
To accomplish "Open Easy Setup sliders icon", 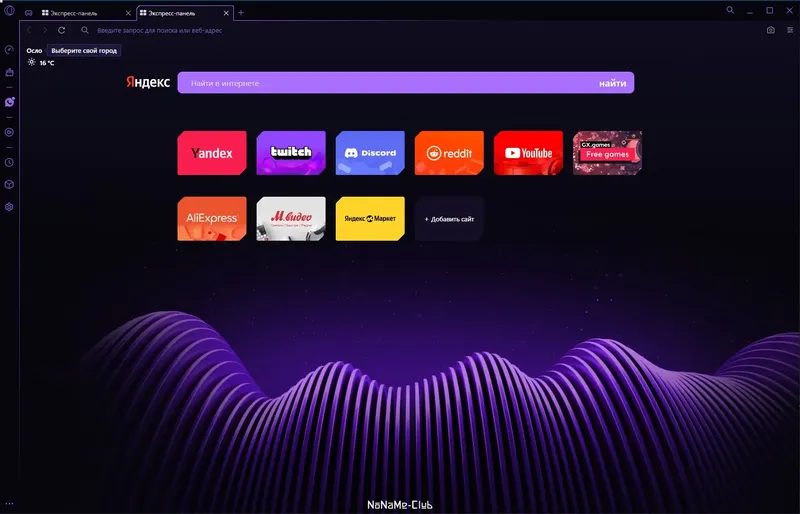I will (x=790, y=30).
